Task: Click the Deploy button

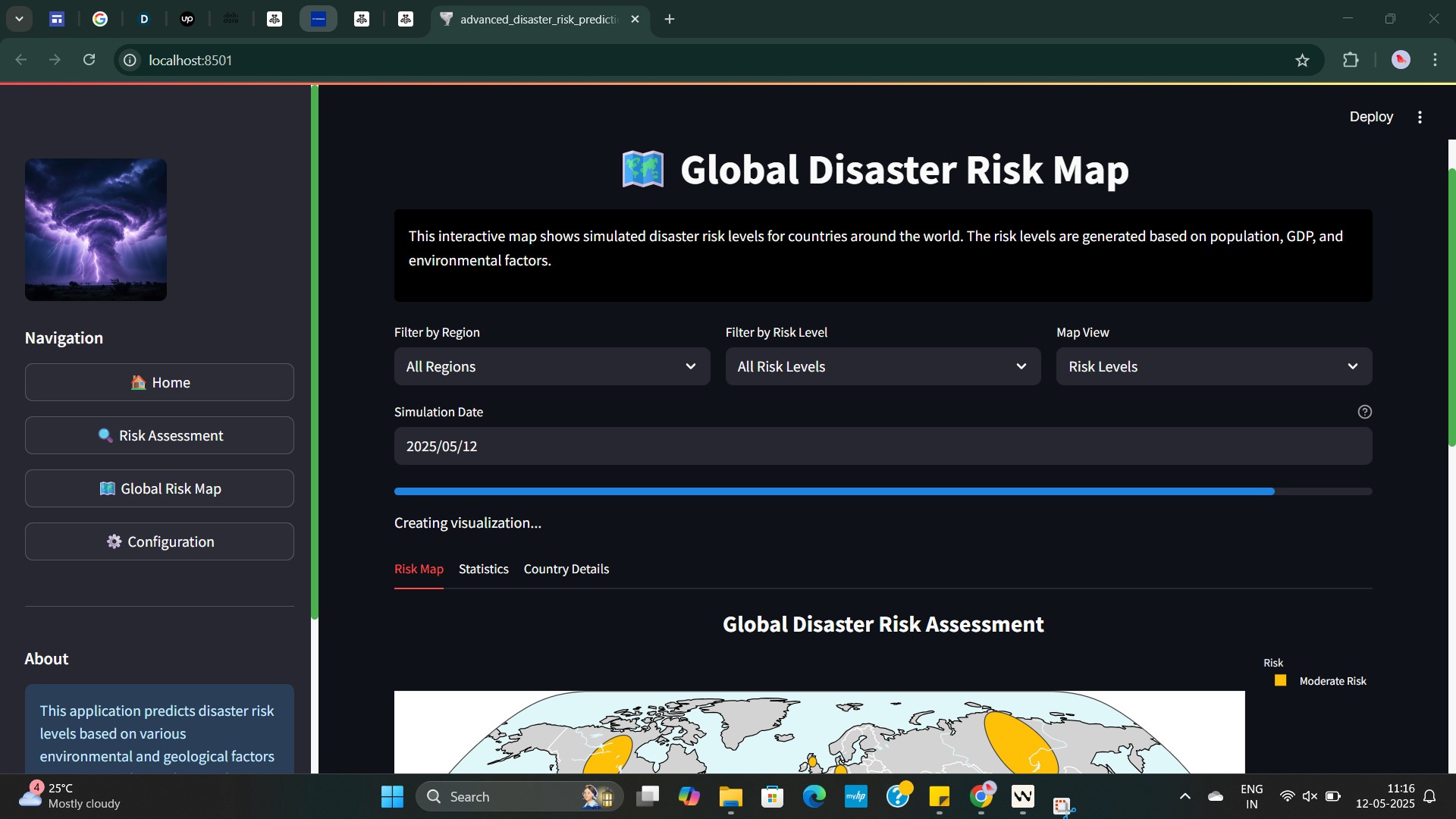Action: coord(1370,117)
